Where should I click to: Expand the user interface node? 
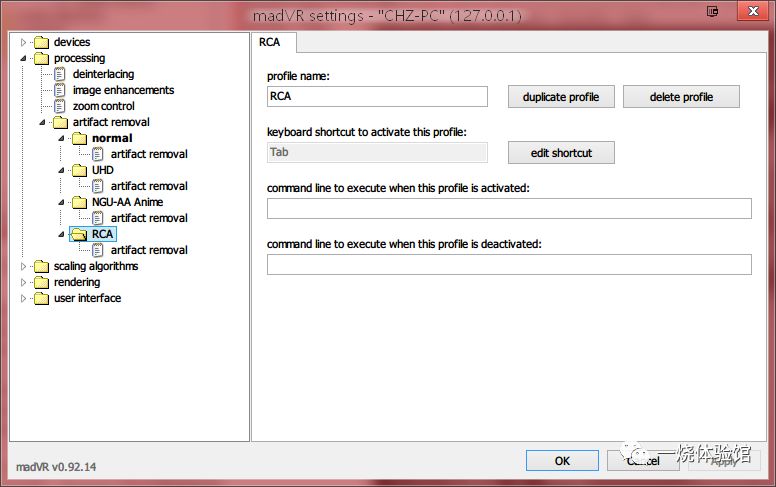[x=23, y=298]
